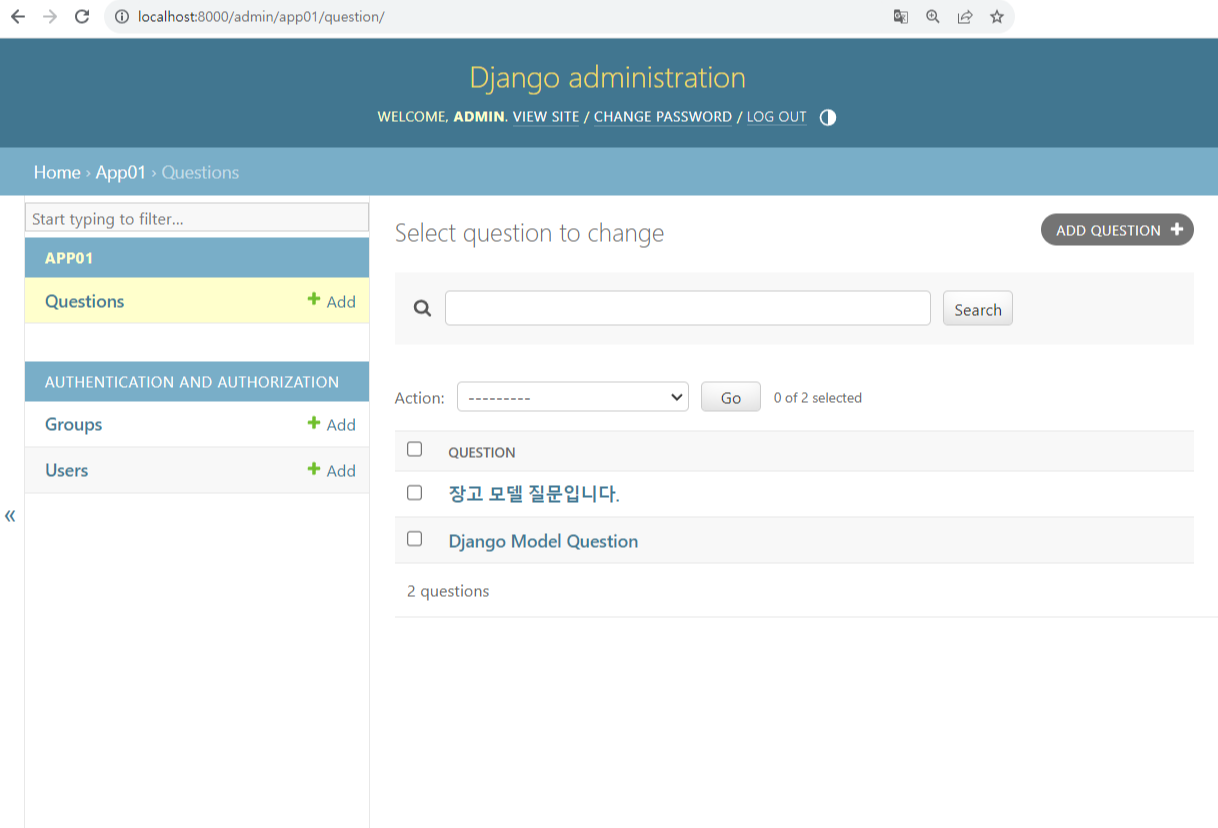
Task: Reload the page with the refresh icon
Action: click(x=83, y=17)
